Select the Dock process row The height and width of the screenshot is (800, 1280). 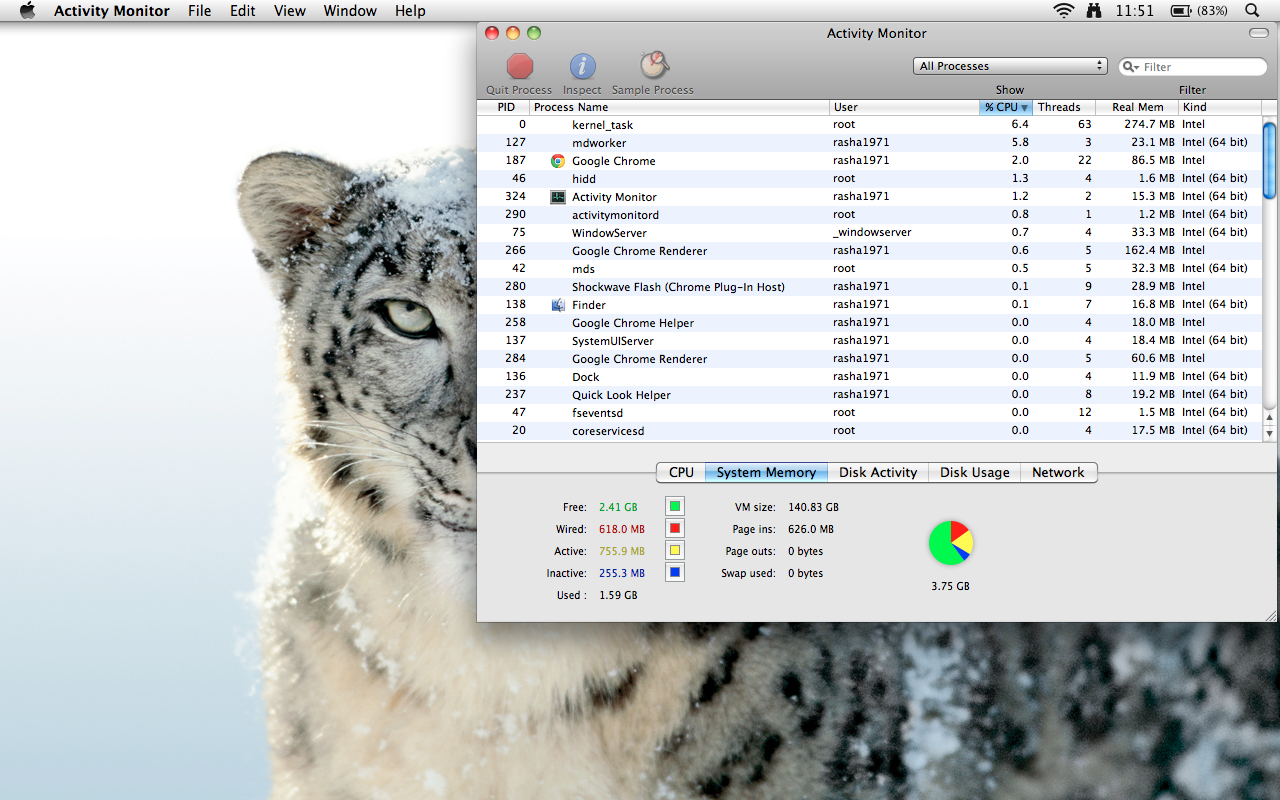point(869,377)
